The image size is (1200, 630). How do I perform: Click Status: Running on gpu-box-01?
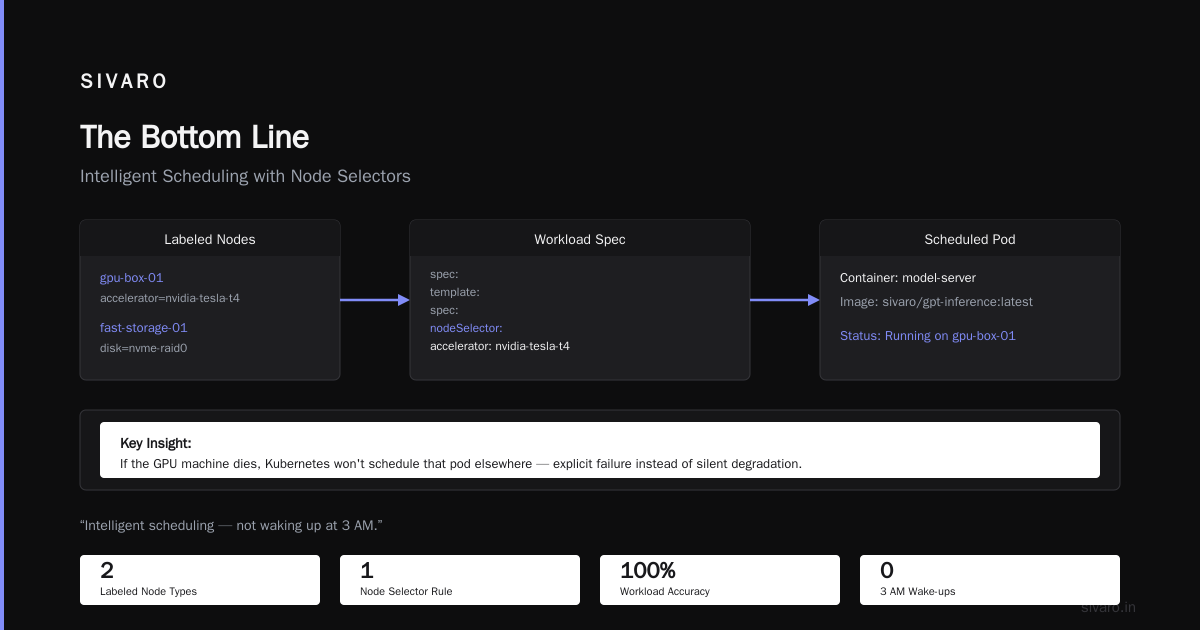coord(928,336)
